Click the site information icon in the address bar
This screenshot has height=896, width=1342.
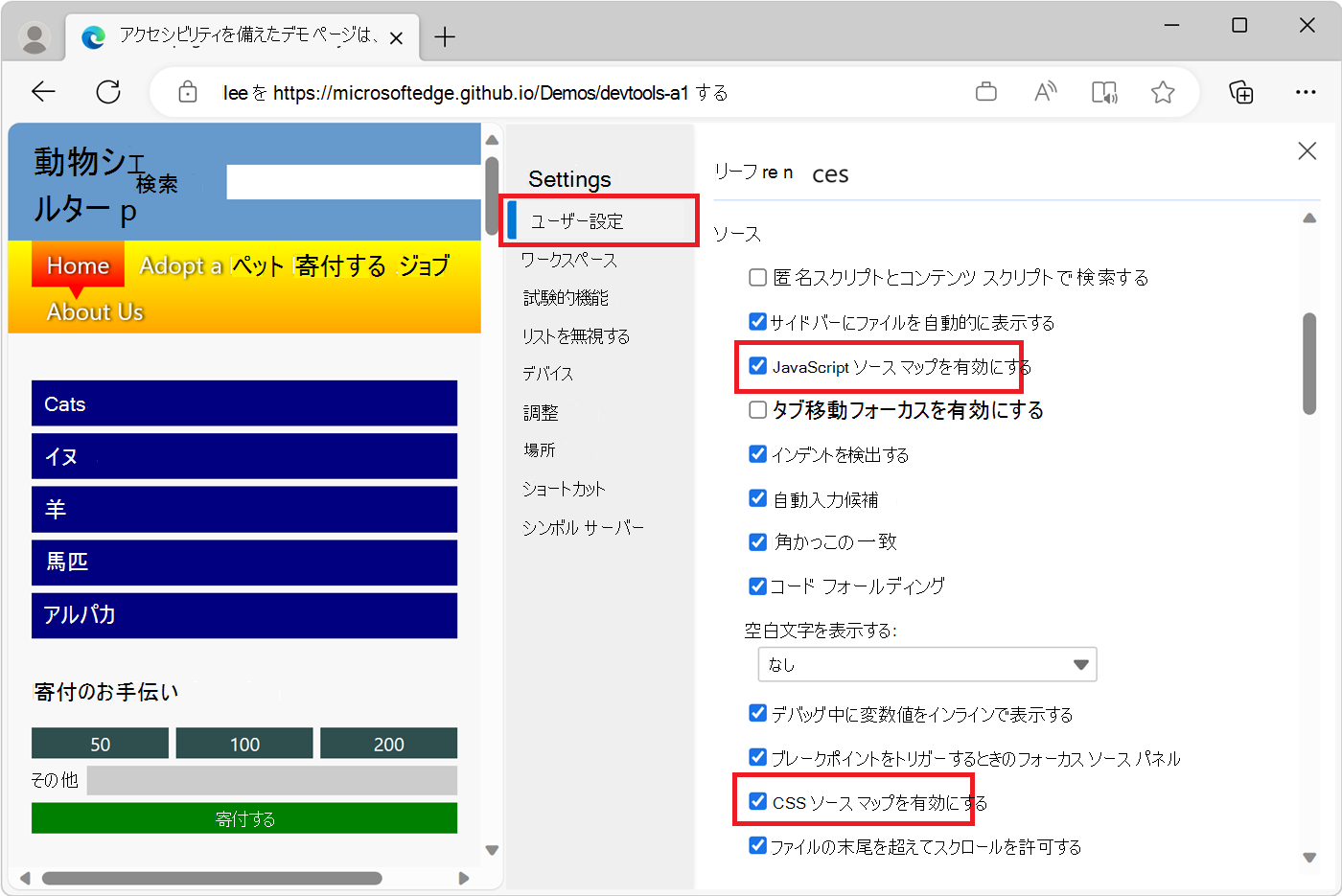pyautogui.click(x=188, y=91)
